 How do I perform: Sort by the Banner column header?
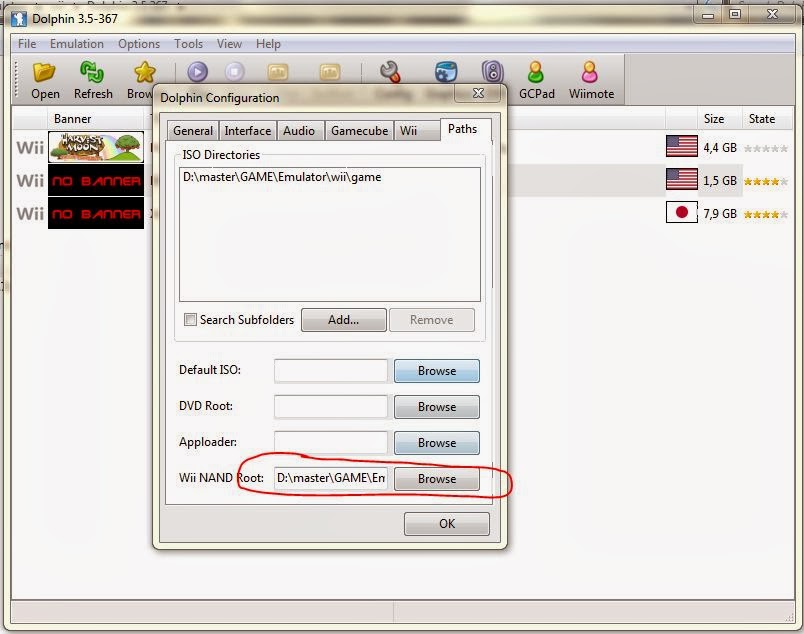pos(72,119)
